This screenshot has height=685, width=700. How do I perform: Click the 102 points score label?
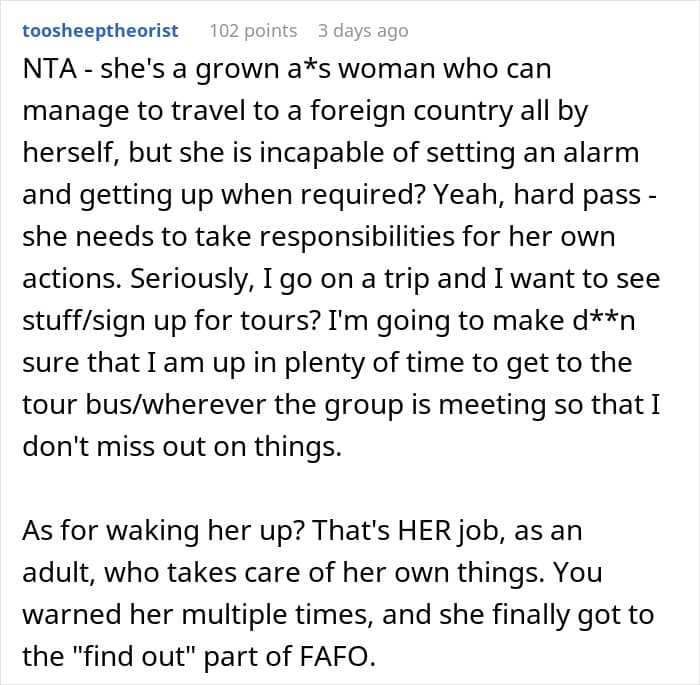click(253, 31)
